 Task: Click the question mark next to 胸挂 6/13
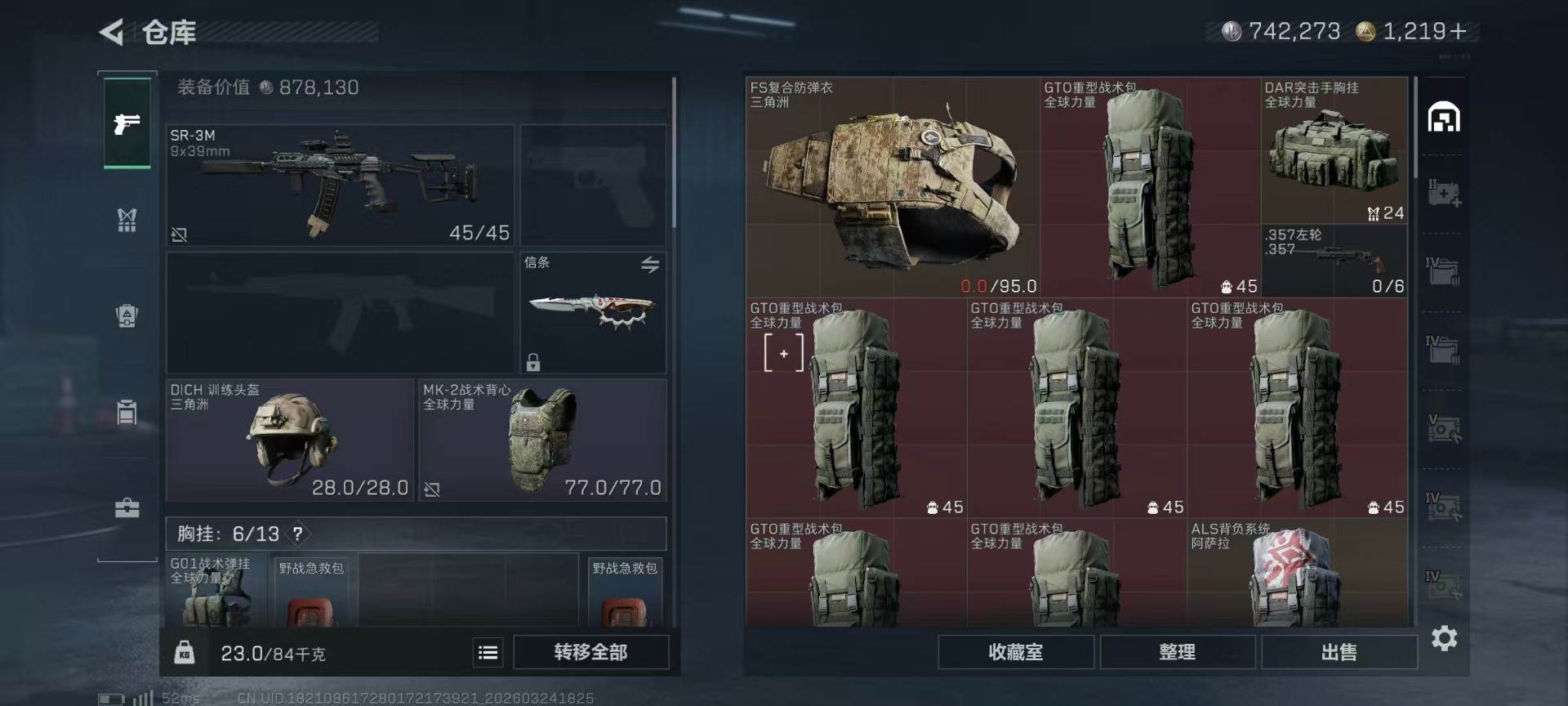tap(298, 534)
